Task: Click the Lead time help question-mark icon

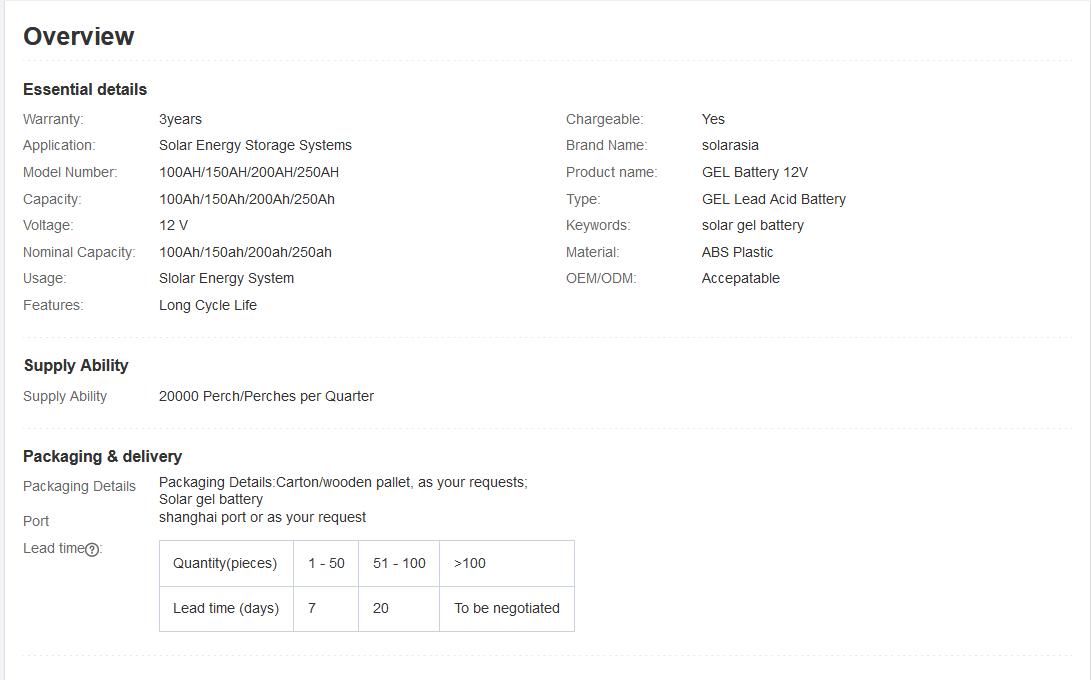Action: pyautogui.click(x=92, y=549)
